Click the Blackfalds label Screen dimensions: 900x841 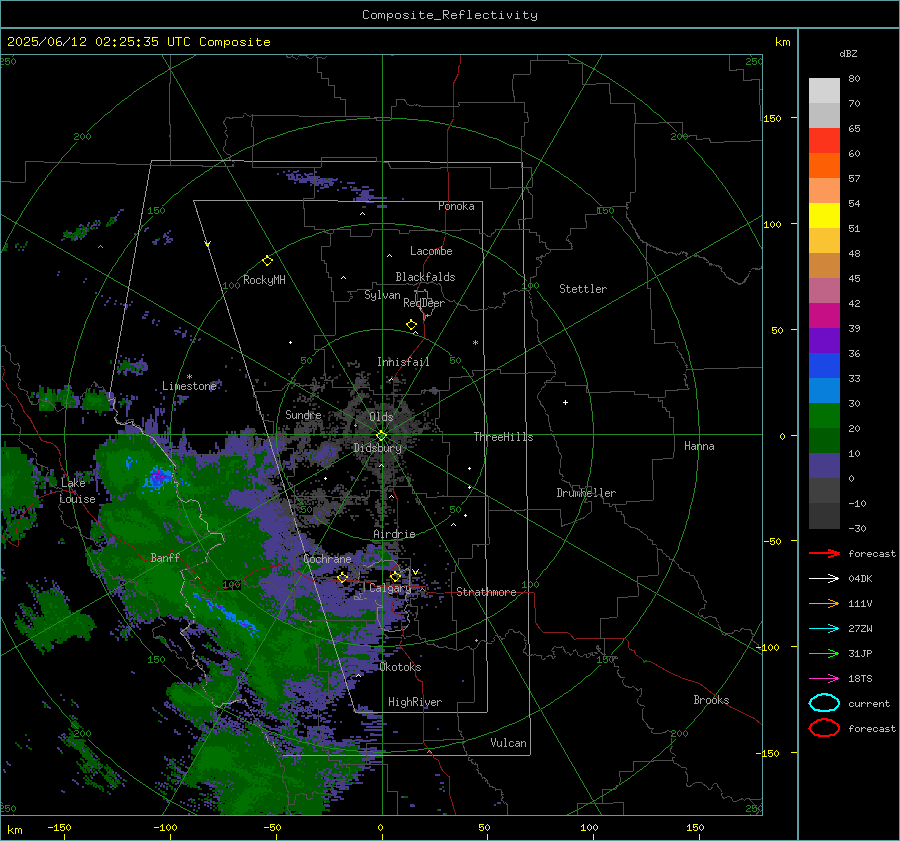click(x=425, y=277)
